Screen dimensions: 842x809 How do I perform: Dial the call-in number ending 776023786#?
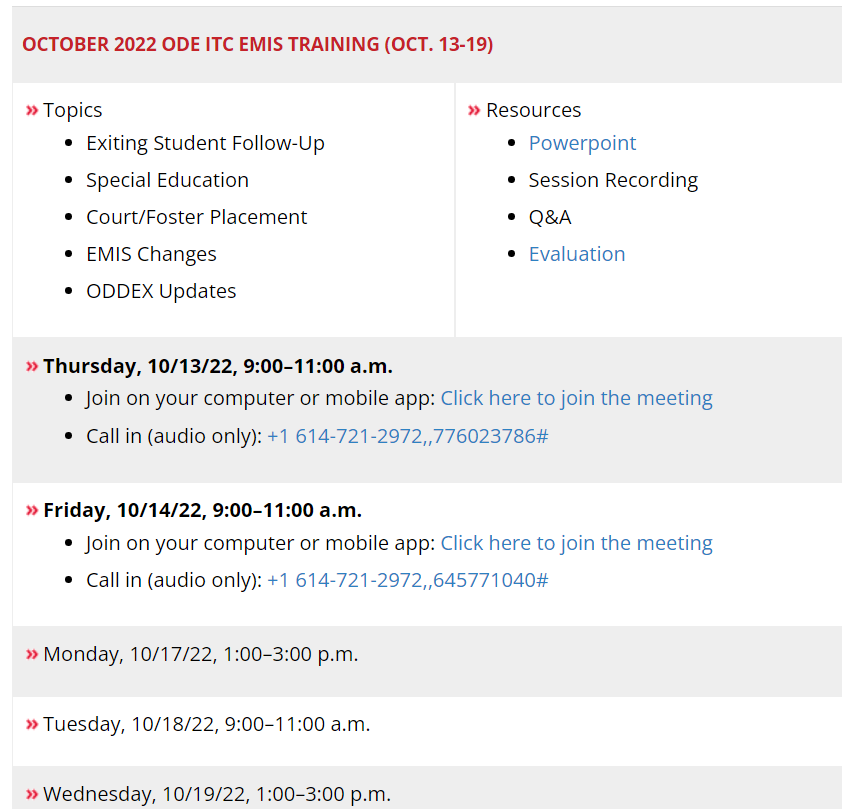(407, 436)
